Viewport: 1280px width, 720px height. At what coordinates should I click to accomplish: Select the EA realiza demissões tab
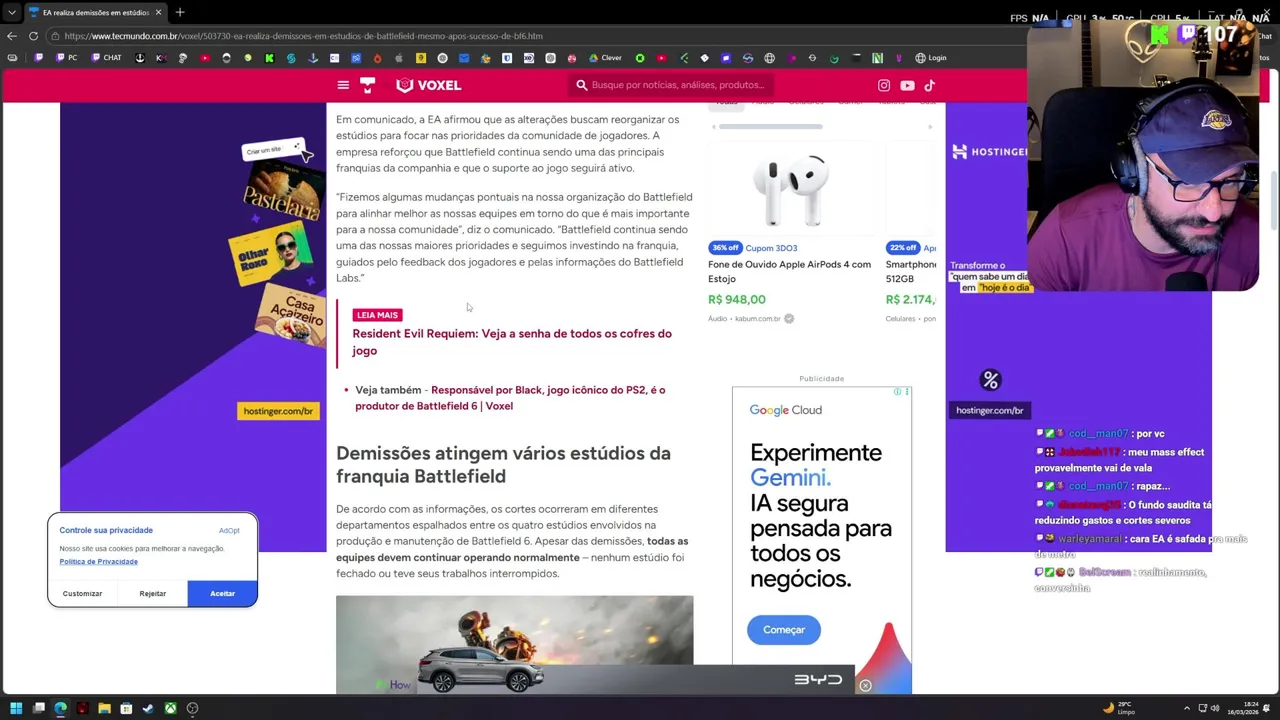[95, 12]
